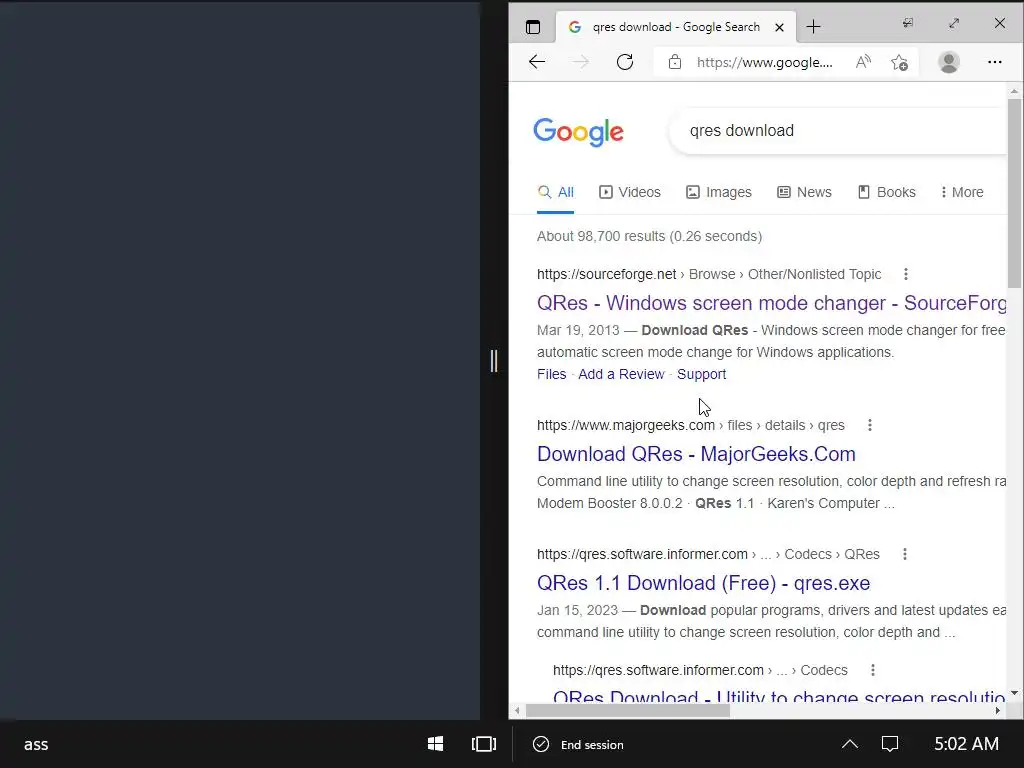This screenshot has width=1024, height=768.
Task: Switch to Books results tab
Action: (886, 193)
